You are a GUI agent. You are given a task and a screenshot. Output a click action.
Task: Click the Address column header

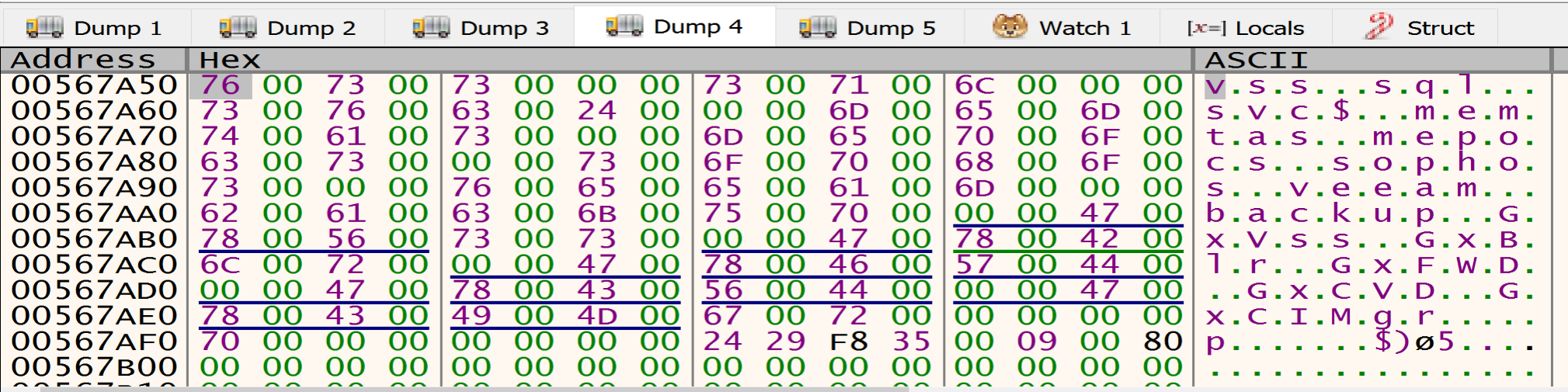(x=84, y=60)
